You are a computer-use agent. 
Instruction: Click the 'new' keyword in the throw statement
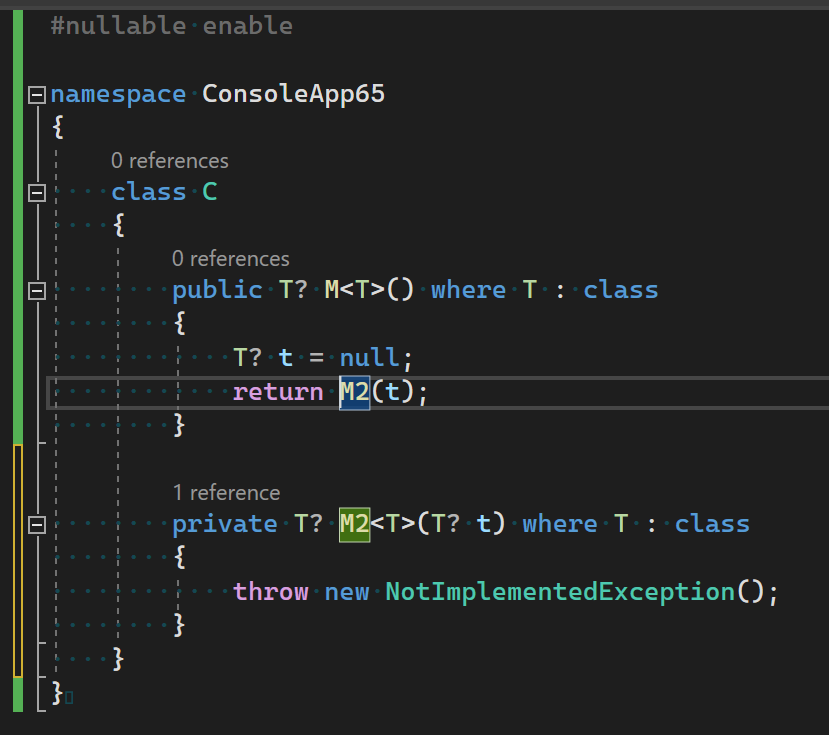347,592
